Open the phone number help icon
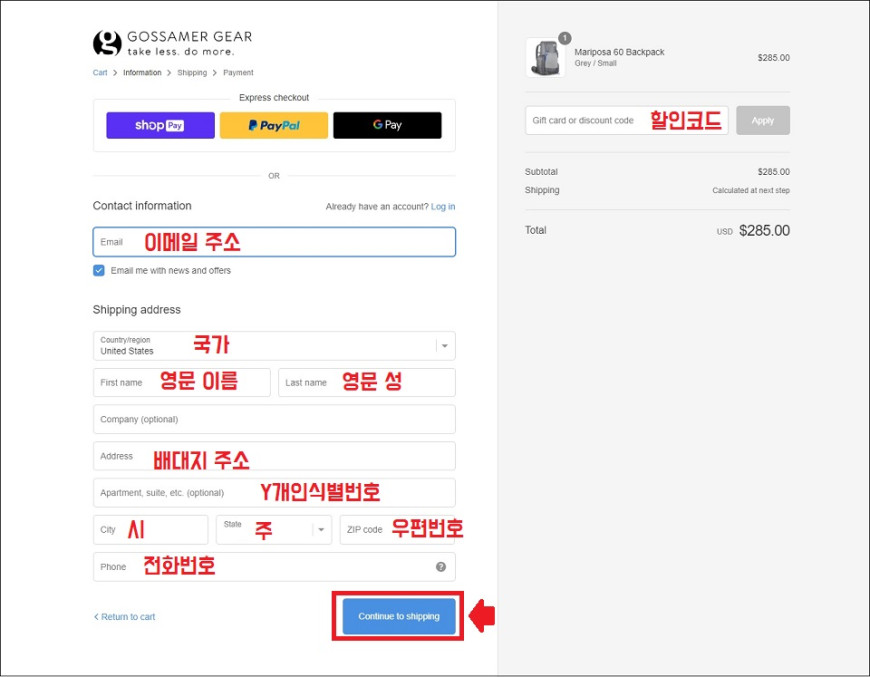The height and width of the screenshot is (677, 870). pos(441,567)
